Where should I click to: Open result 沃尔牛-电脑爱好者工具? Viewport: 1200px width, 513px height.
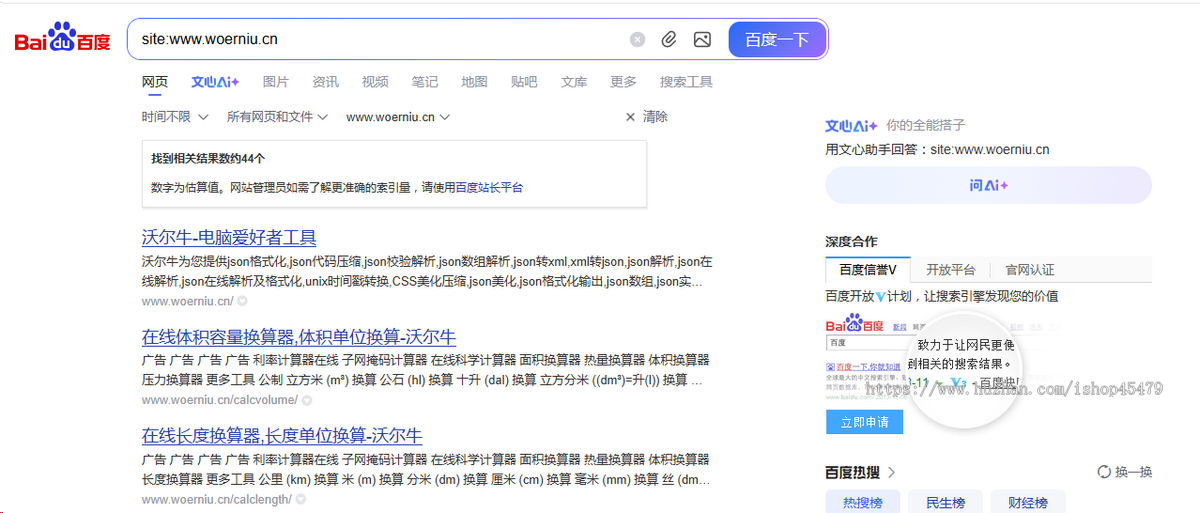click(229, 238)
